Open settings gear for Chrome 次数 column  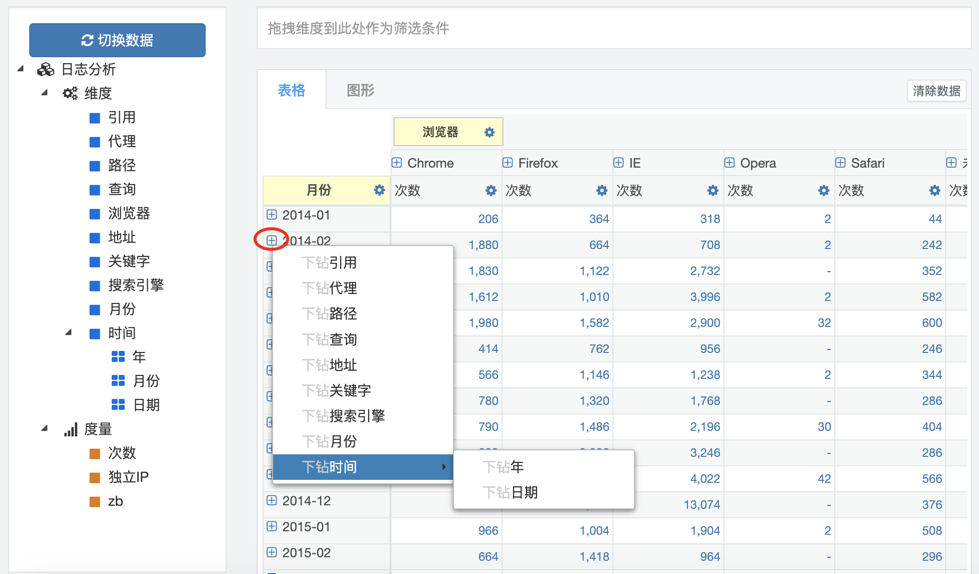[x=491, y=190]
